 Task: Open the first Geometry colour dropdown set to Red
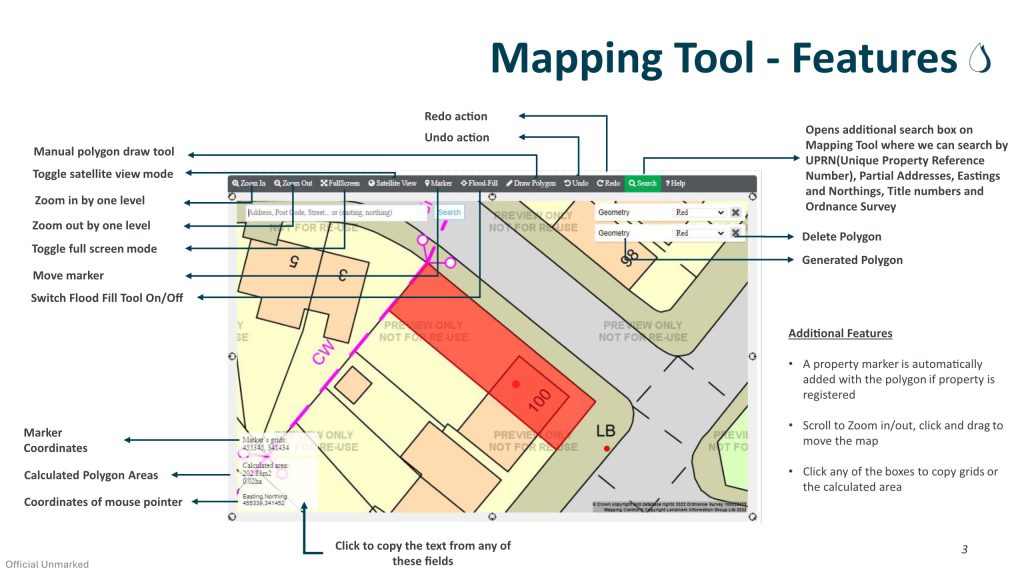699,212
